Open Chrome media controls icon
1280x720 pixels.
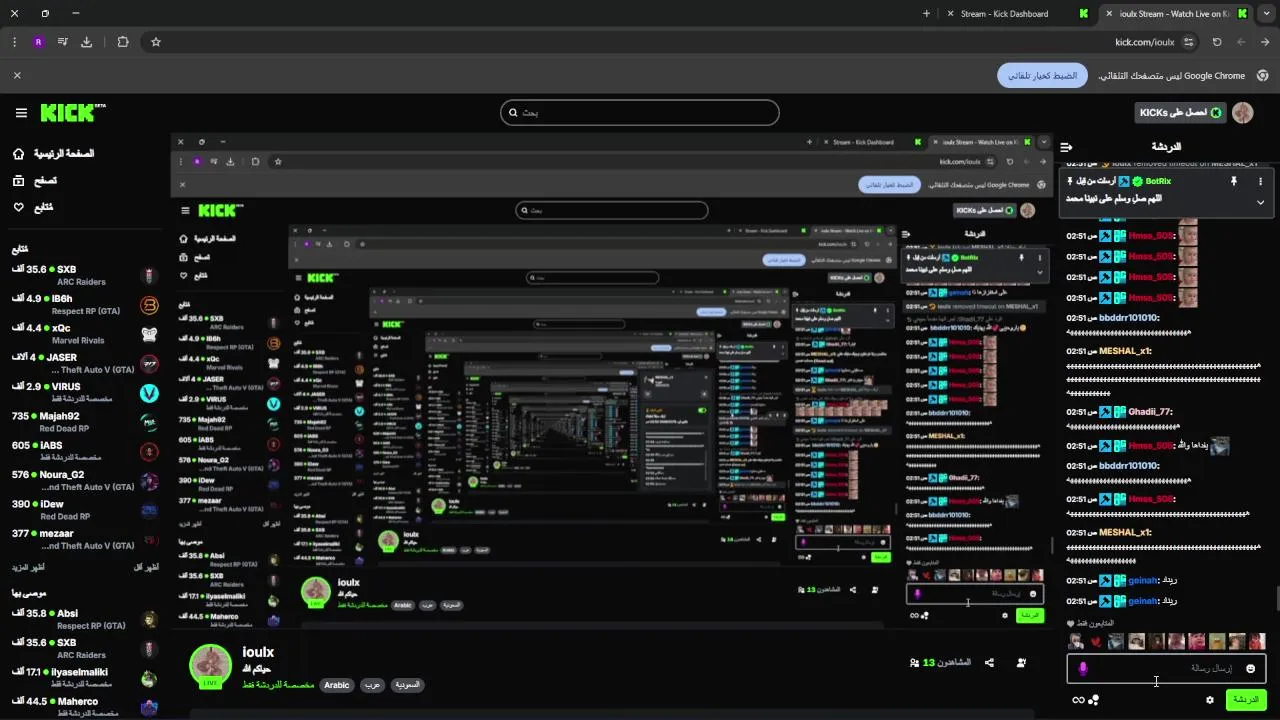pos(62,42)
